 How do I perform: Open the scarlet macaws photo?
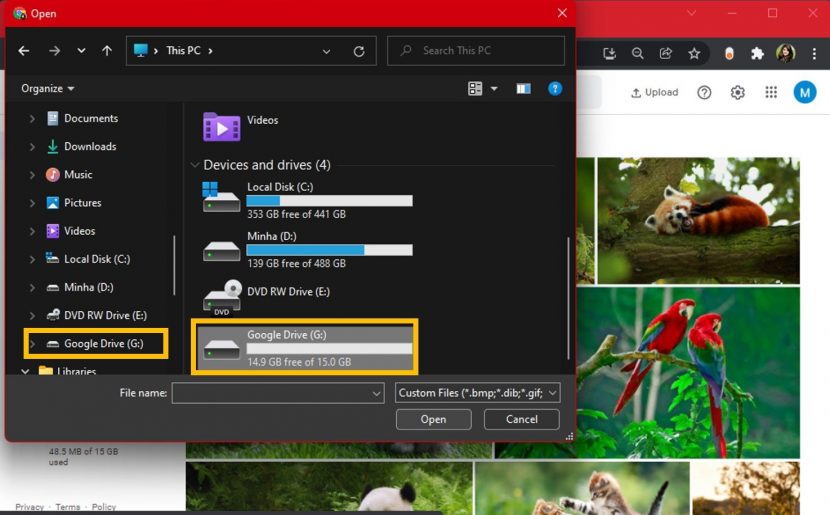[x=688, y=373]
